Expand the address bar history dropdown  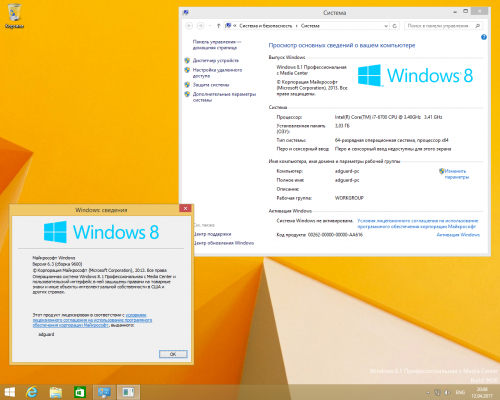pos(386,26)
